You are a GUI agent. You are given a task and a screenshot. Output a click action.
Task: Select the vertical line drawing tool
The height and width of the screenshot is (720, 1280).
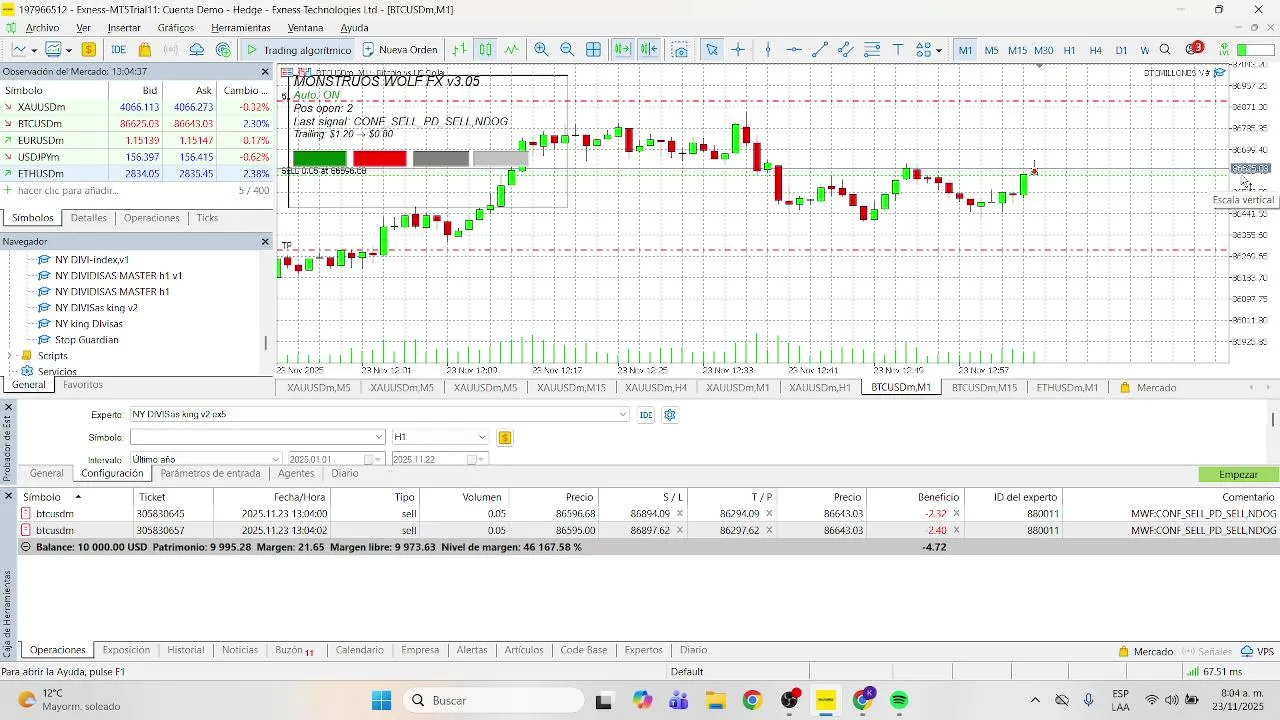pyautogui.click(x=768, y=49)
